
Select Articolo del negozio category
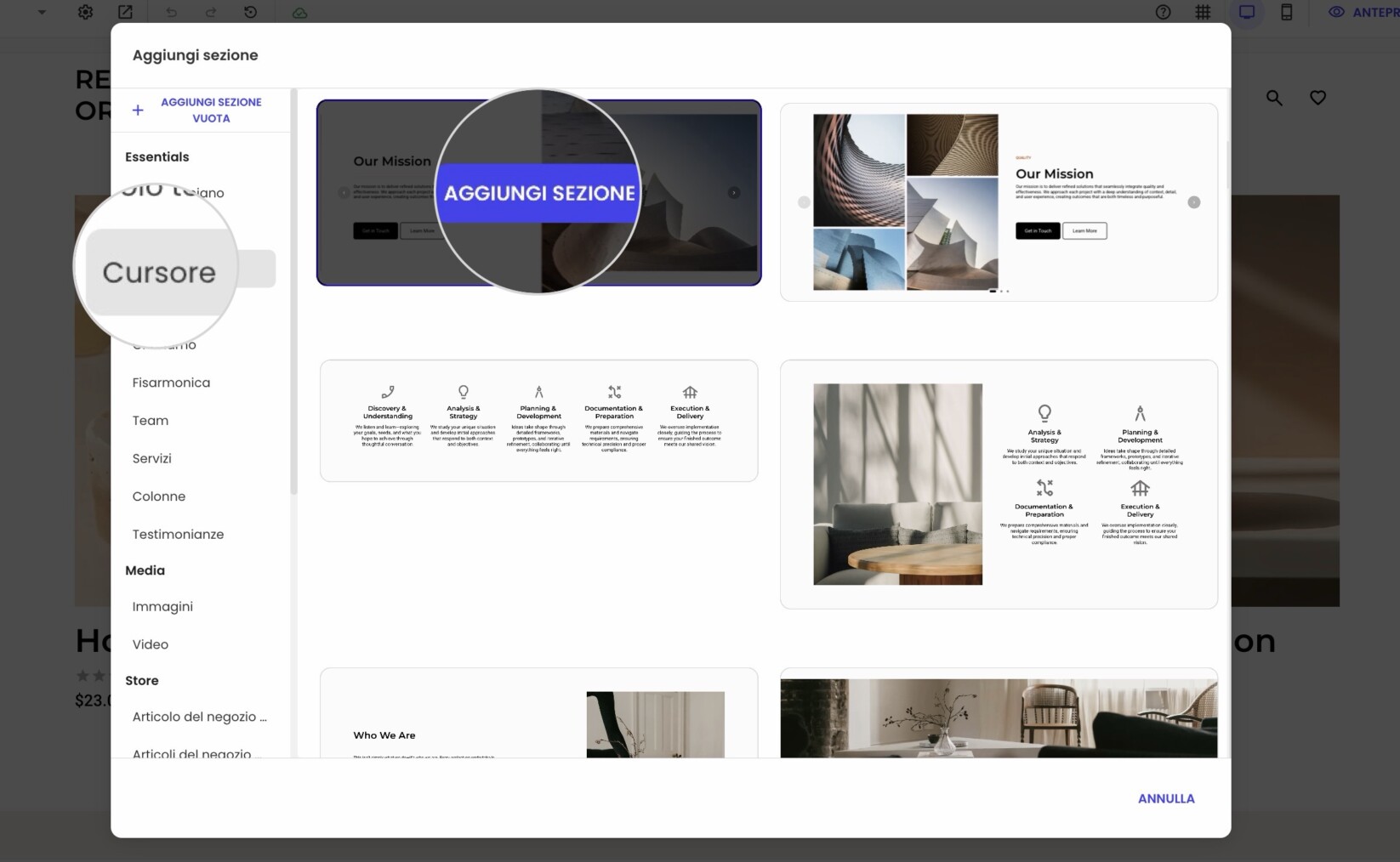click(200, 717)
